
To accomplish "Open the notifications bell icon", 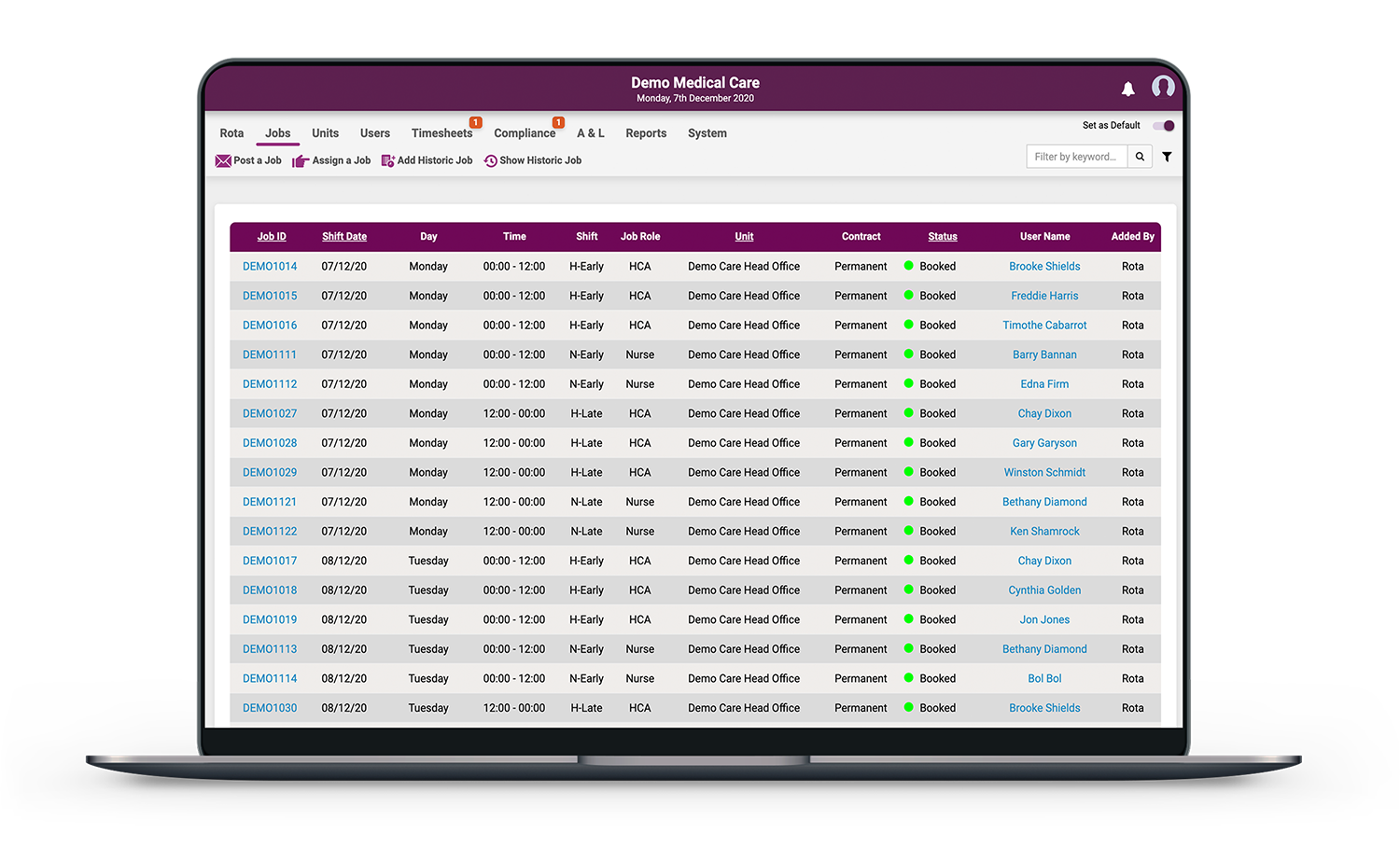I will point(1127,89).
